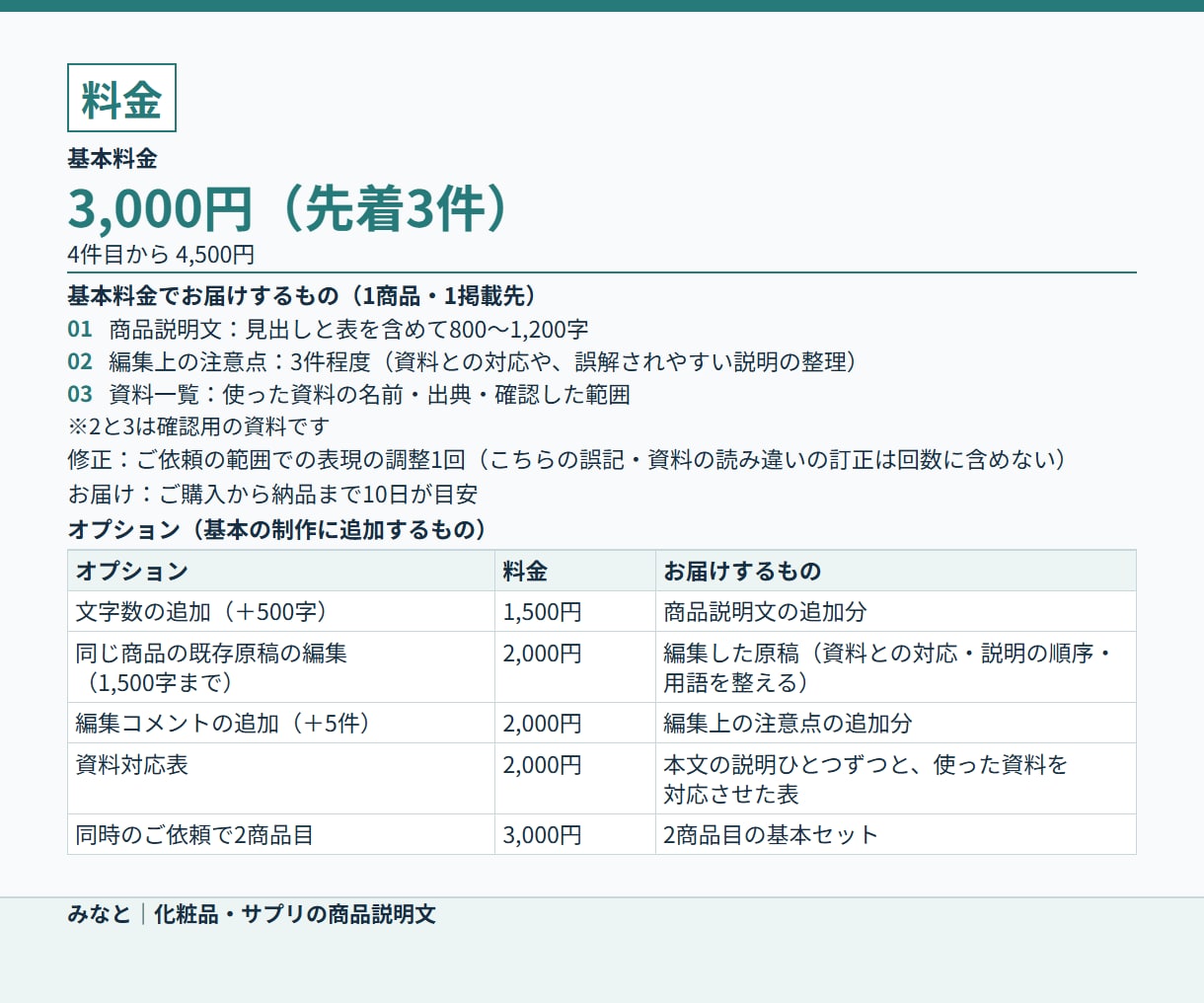Screen dimensions: 1204x1003
Task: Click the 料金 heading box
Action: click(x=121, y=98)
